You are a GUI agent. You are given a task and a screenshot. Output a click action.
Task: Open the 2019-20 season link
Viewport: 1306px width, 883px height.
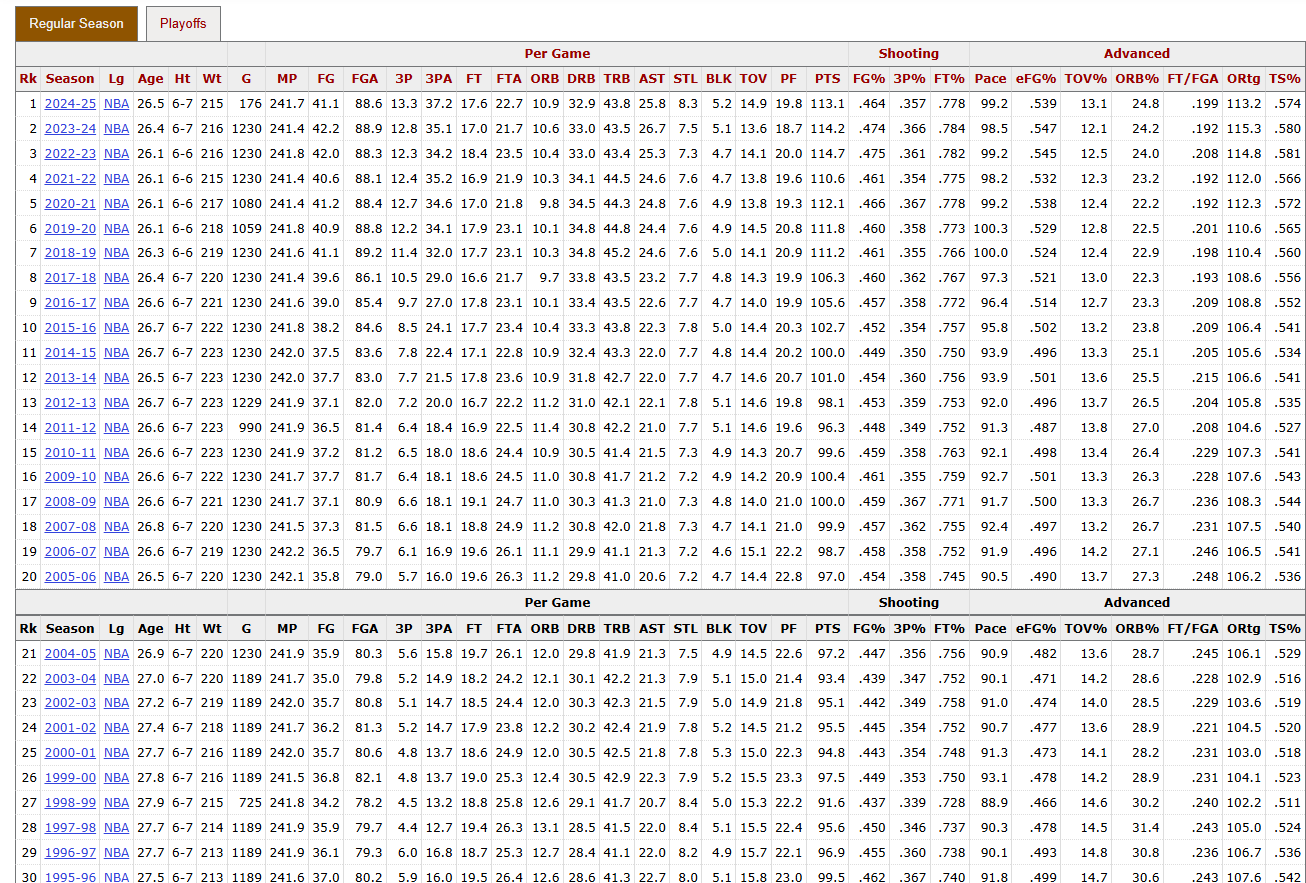point(70,229)
